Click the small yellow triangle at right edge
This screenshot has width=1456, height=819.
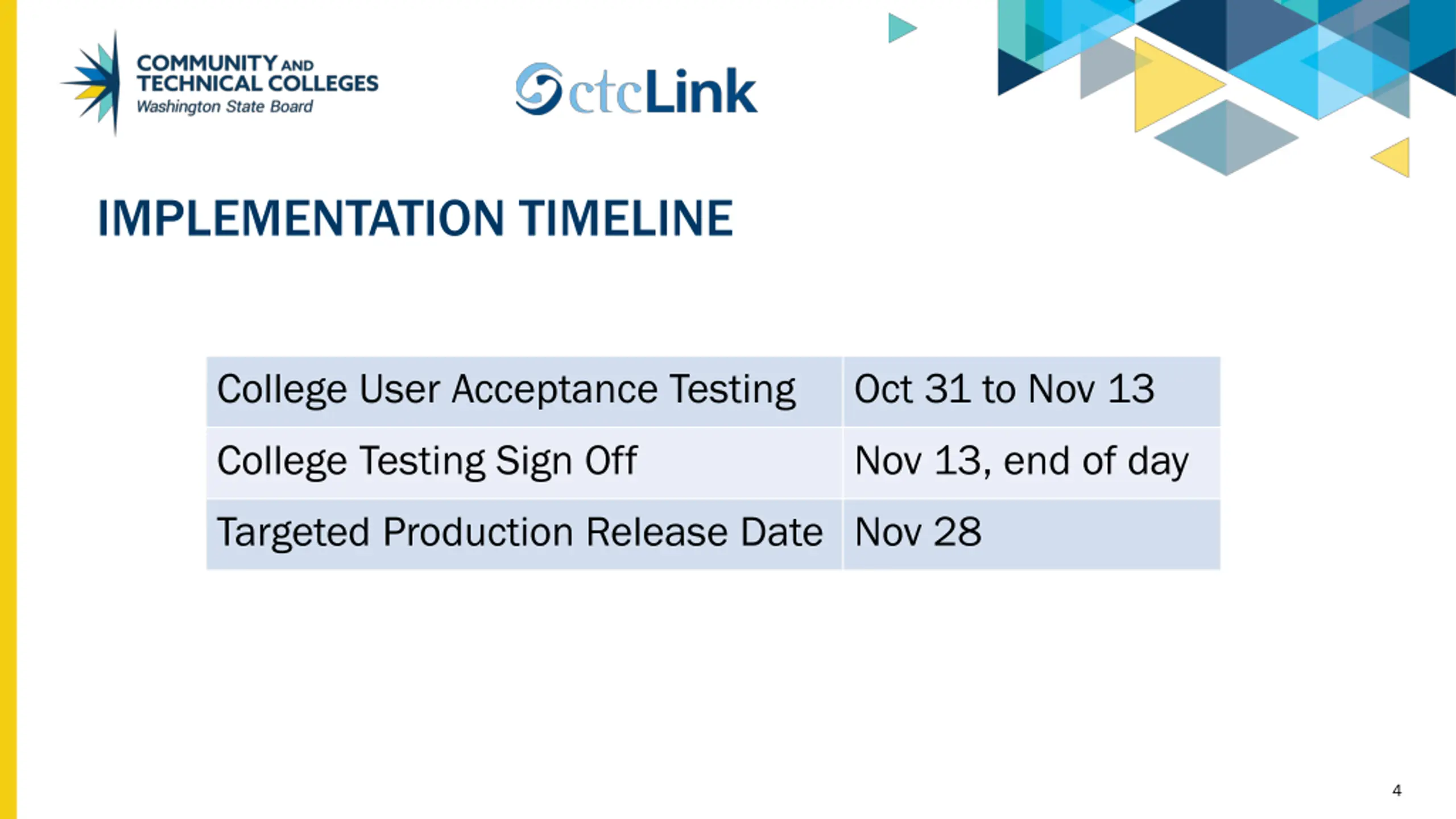tap(1394, 157)
